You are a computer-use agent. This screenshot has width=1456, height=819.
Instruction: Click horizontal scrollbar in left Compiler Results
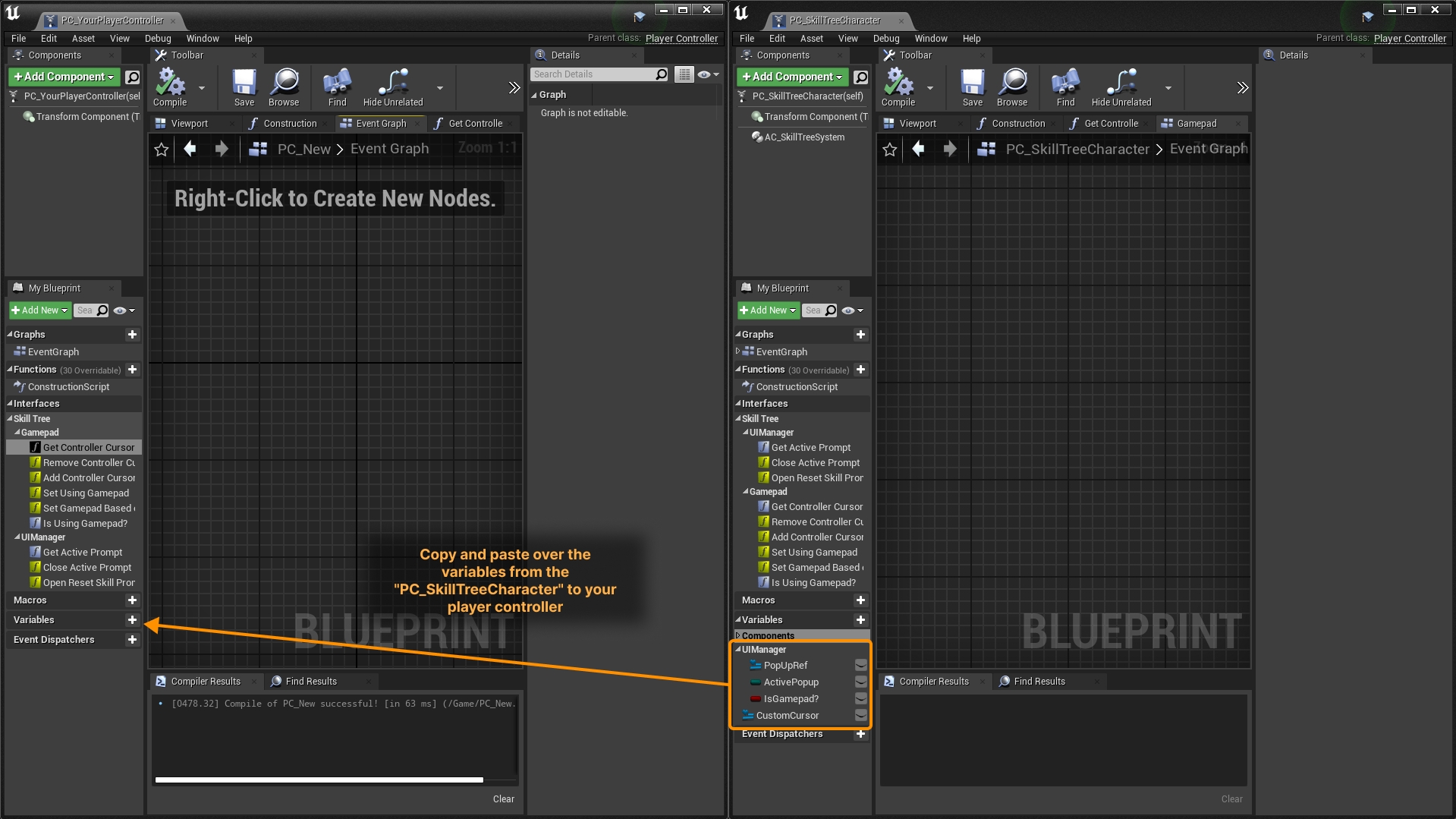(319, 780)
